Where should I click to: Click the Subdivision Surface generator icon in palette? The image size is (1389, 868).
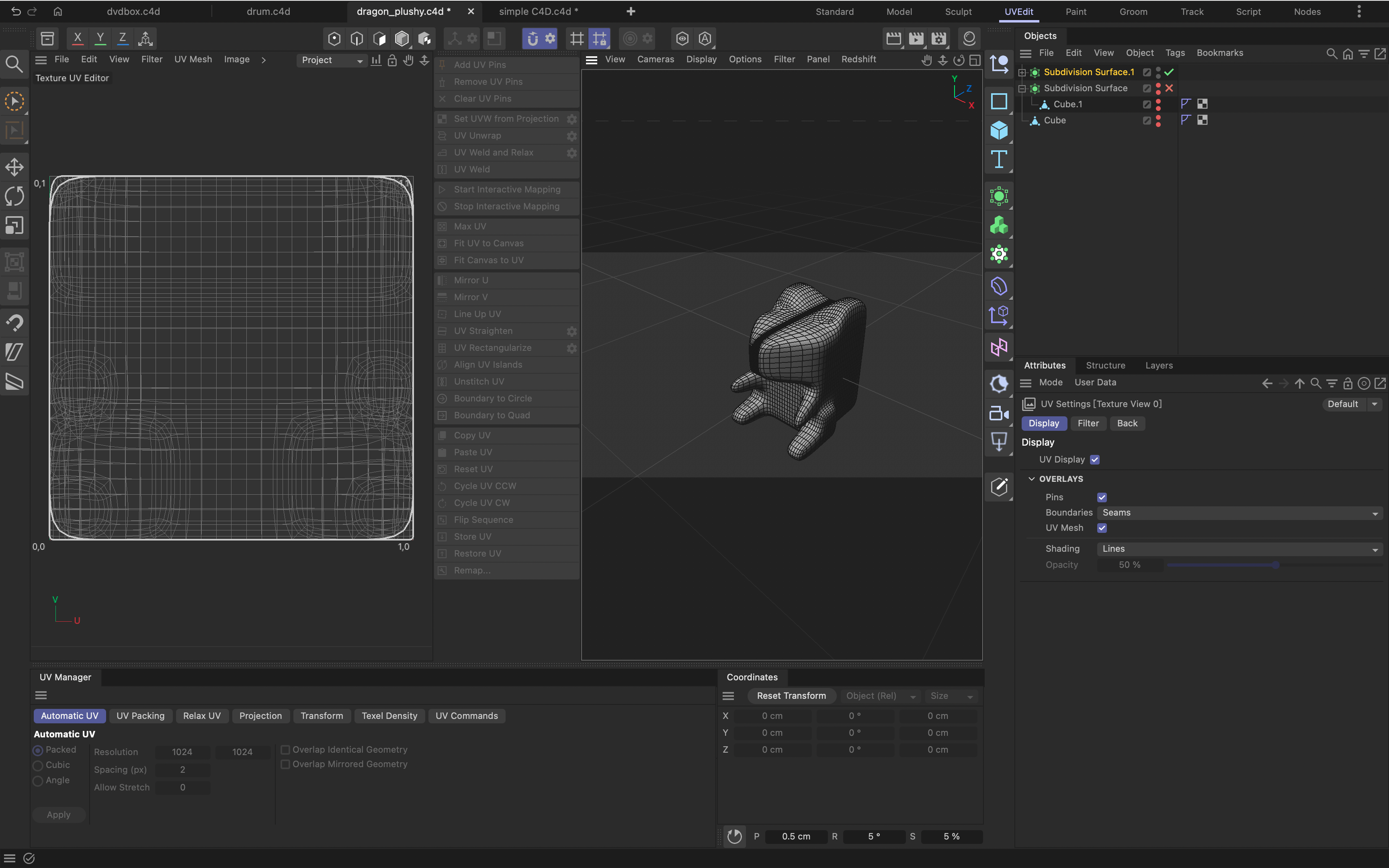(x=999, y=197)
